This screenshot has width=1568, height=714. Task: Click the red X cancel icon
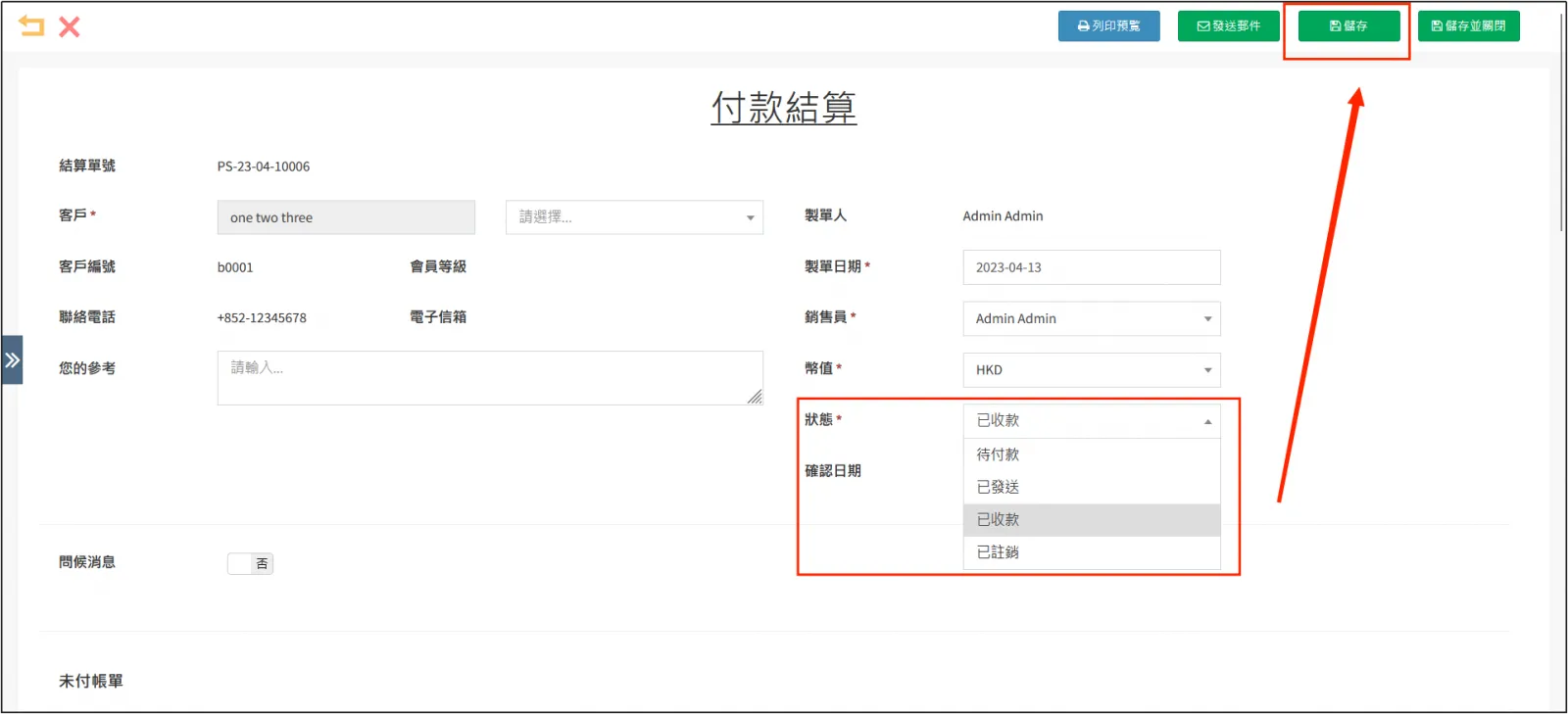[69, 26]
